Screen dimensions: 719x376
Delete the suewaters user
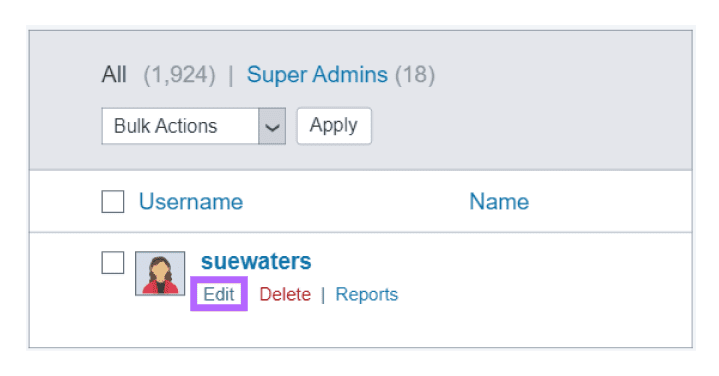click(x=285, y=294)
